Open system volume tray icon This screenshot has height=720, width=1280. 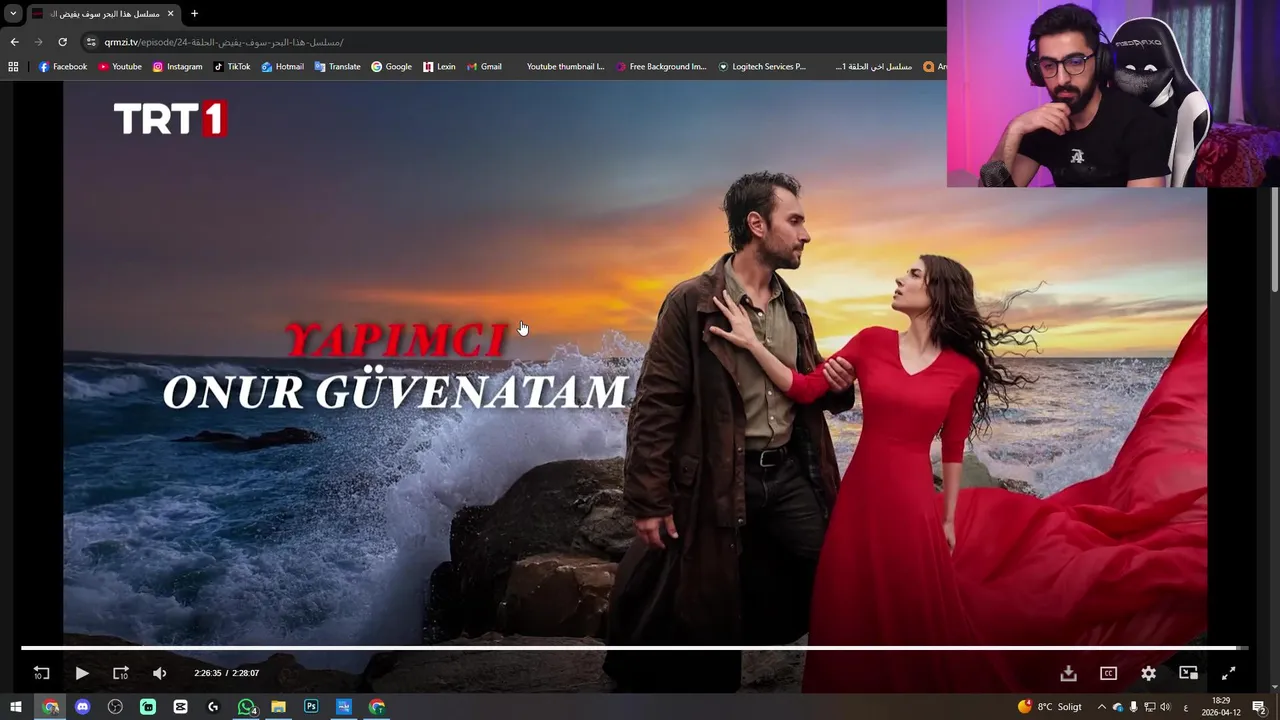[x=1165, y=707]
